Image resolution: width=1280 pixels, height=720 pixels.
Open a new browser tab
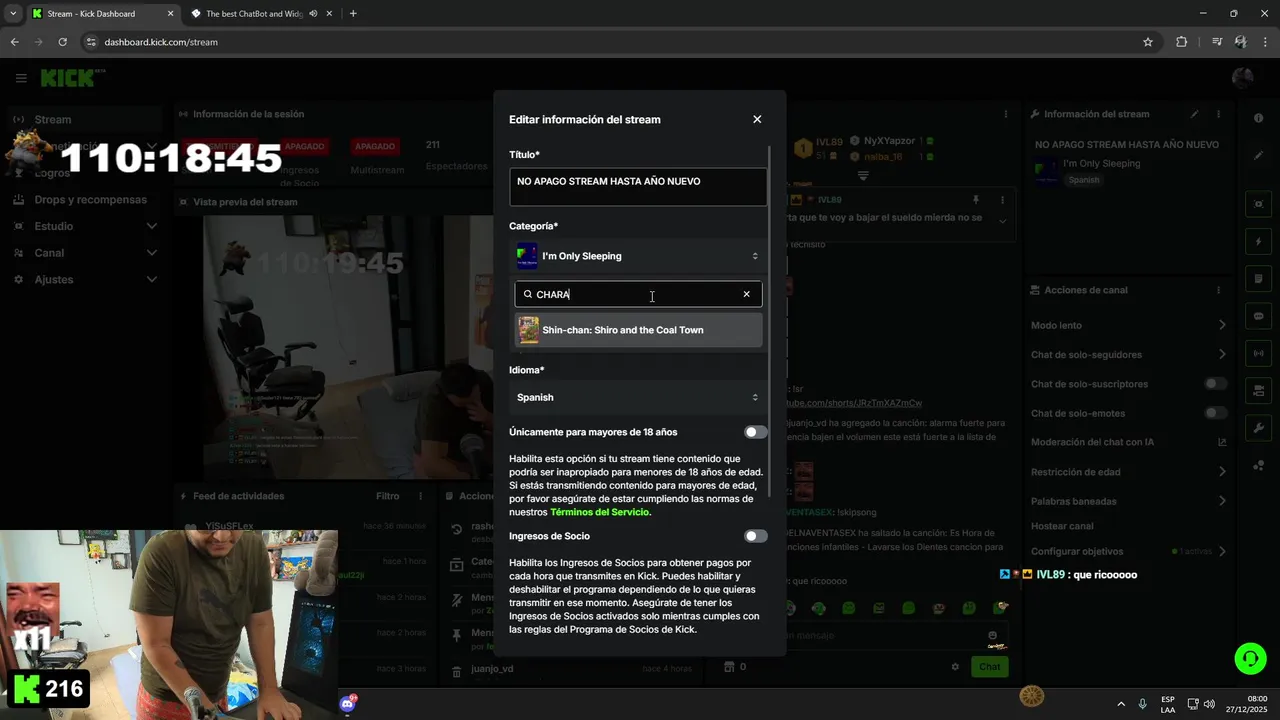point(353,14)
